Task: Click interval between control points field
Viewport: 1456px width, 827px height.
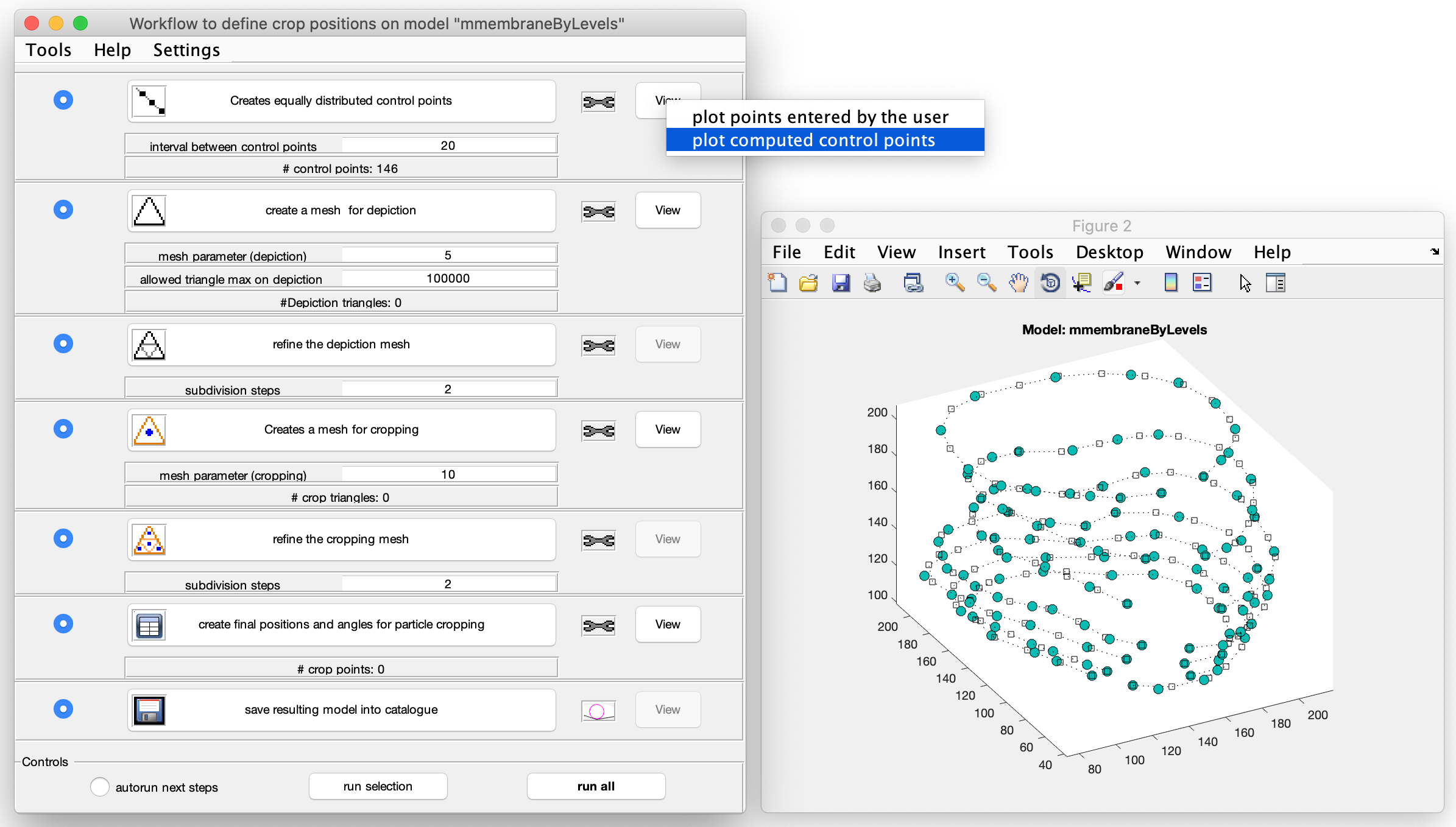Action: click(x=448, y=145)
